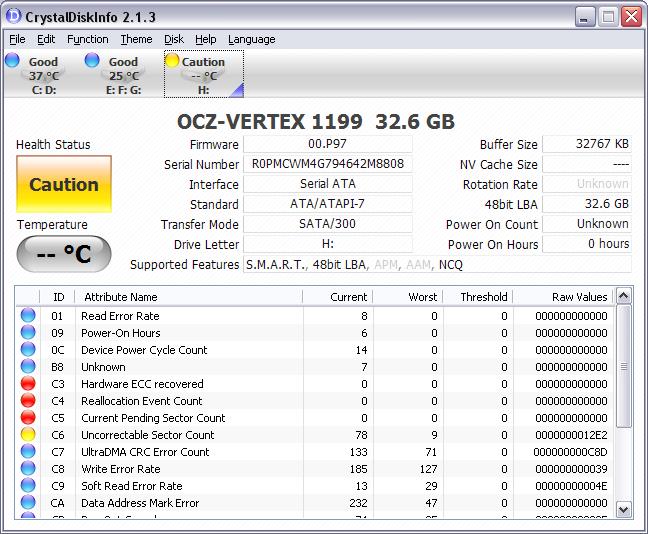Viewport: 648px width, 534px height.
Task: Click the blue status icon for Read Error Rate
Action: click(x=28, y=315)
